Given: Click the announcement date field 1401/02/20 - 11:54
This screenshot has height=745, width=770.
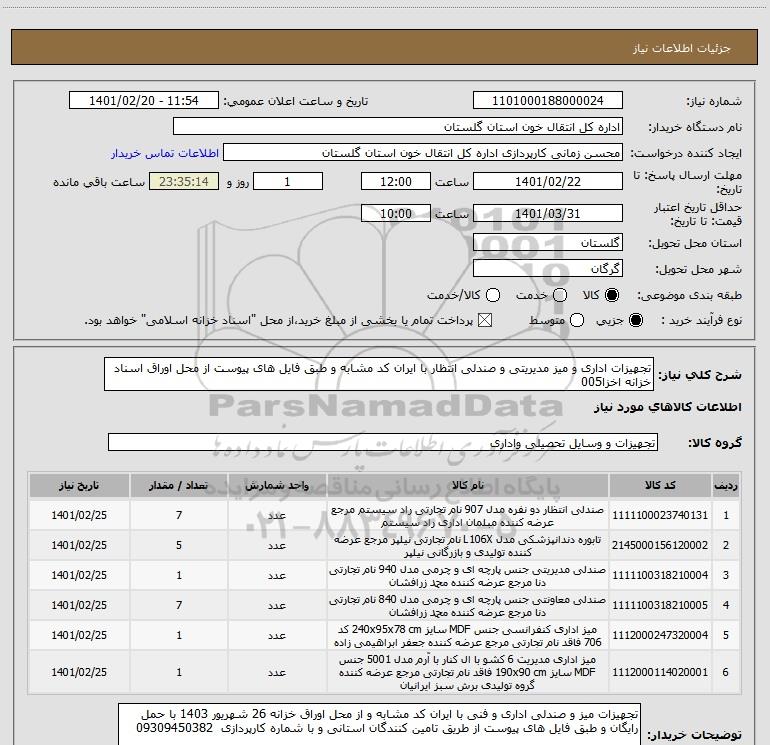Looking at the screenshot, I should click(144, 101).
